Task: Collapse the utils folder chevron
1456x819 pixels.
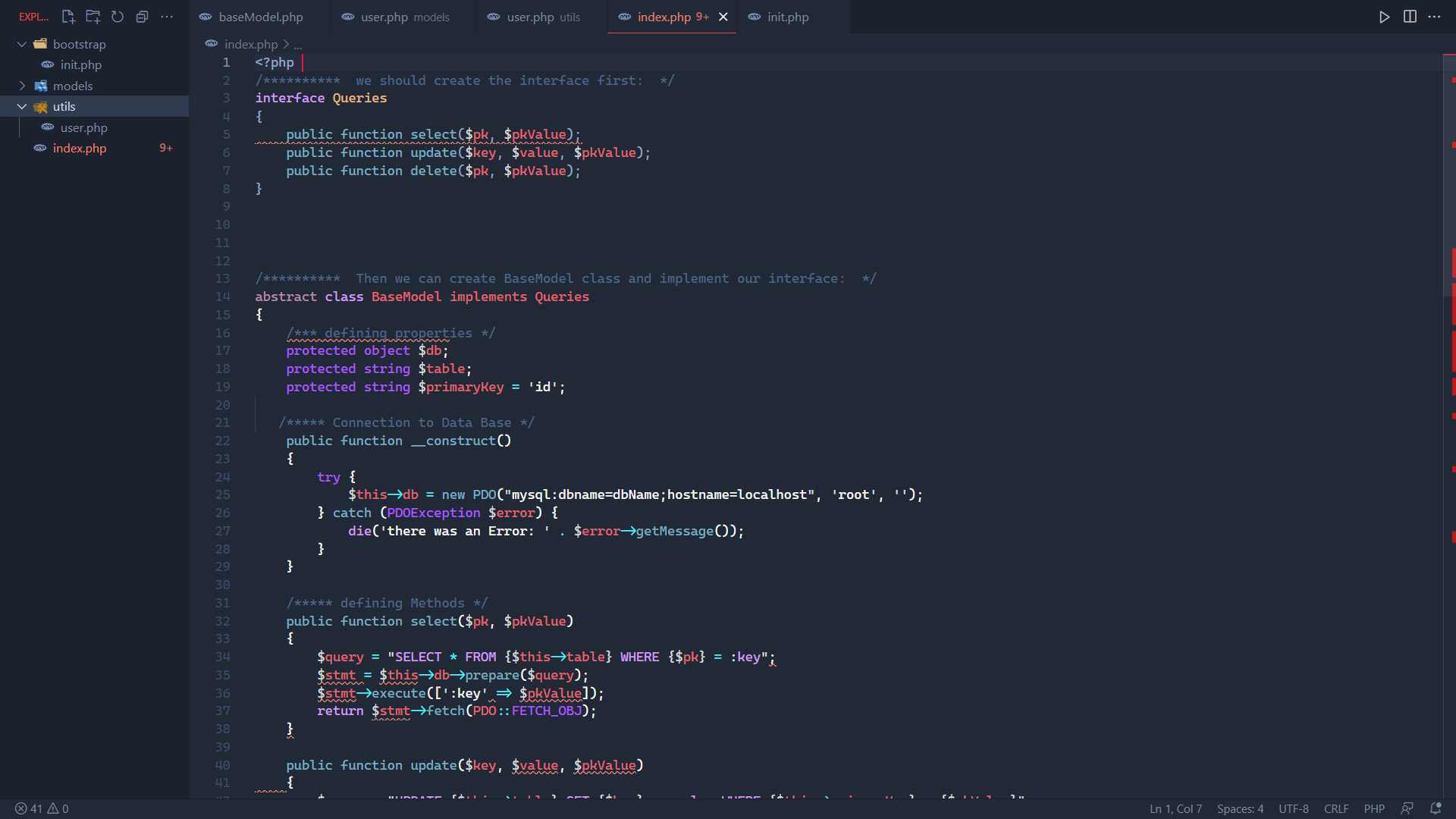Action: 22,107
